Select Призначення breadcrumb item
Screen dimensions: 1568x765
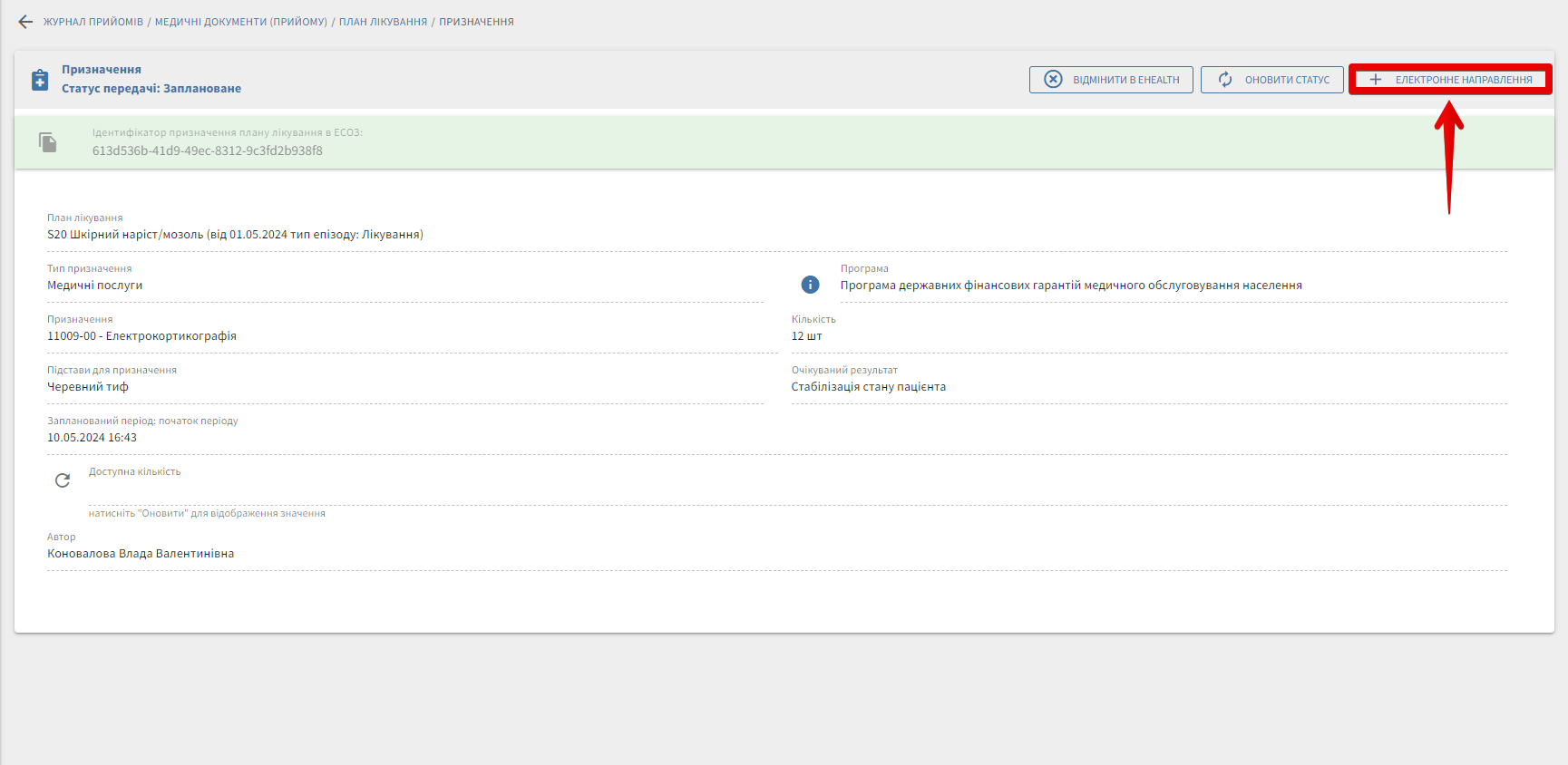click(x=476, y=22)
